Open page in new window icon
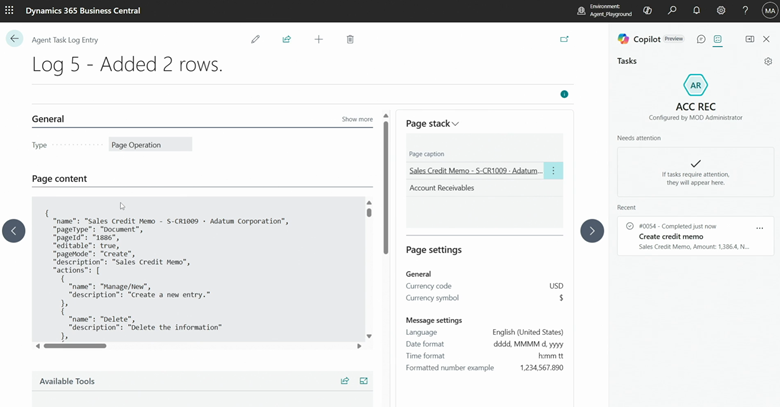The height and width of the screenshot is (407, 780). pos(564,39)
